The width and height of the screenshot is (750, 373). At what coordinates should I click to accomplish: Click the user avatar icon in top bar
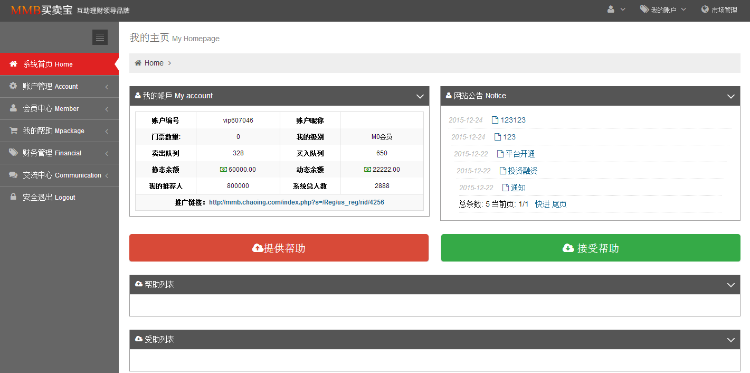[611, 9]
